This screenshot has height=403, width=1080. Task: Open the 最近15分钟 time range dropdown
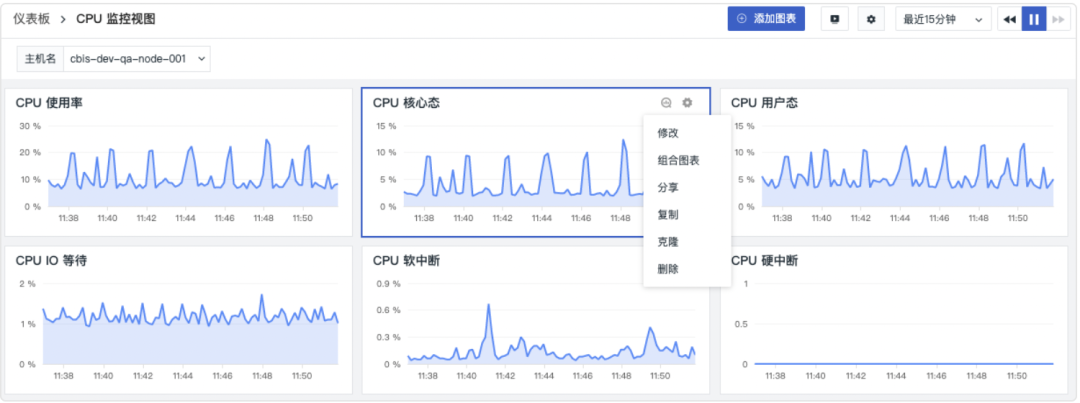pos(943,19)
